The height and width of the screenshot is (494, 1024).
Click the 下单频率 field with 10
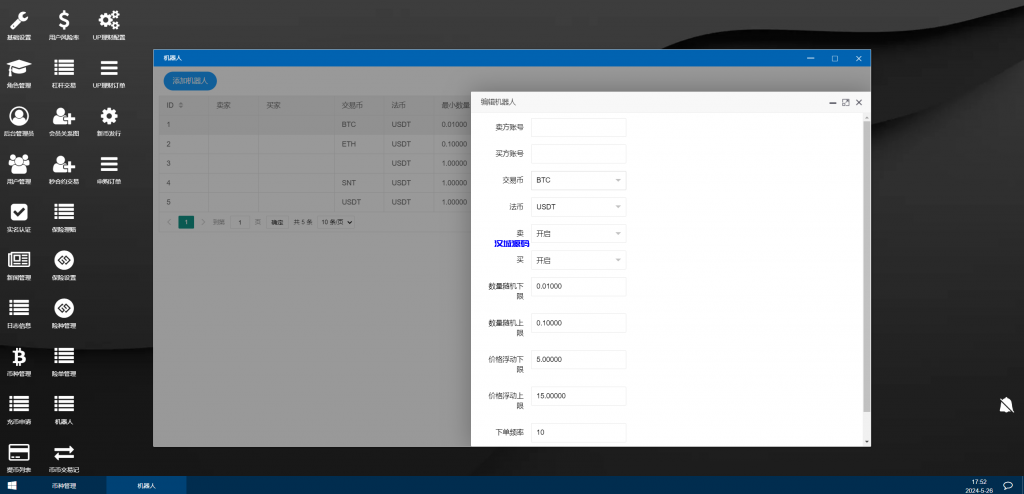click(x=579, y=433)
